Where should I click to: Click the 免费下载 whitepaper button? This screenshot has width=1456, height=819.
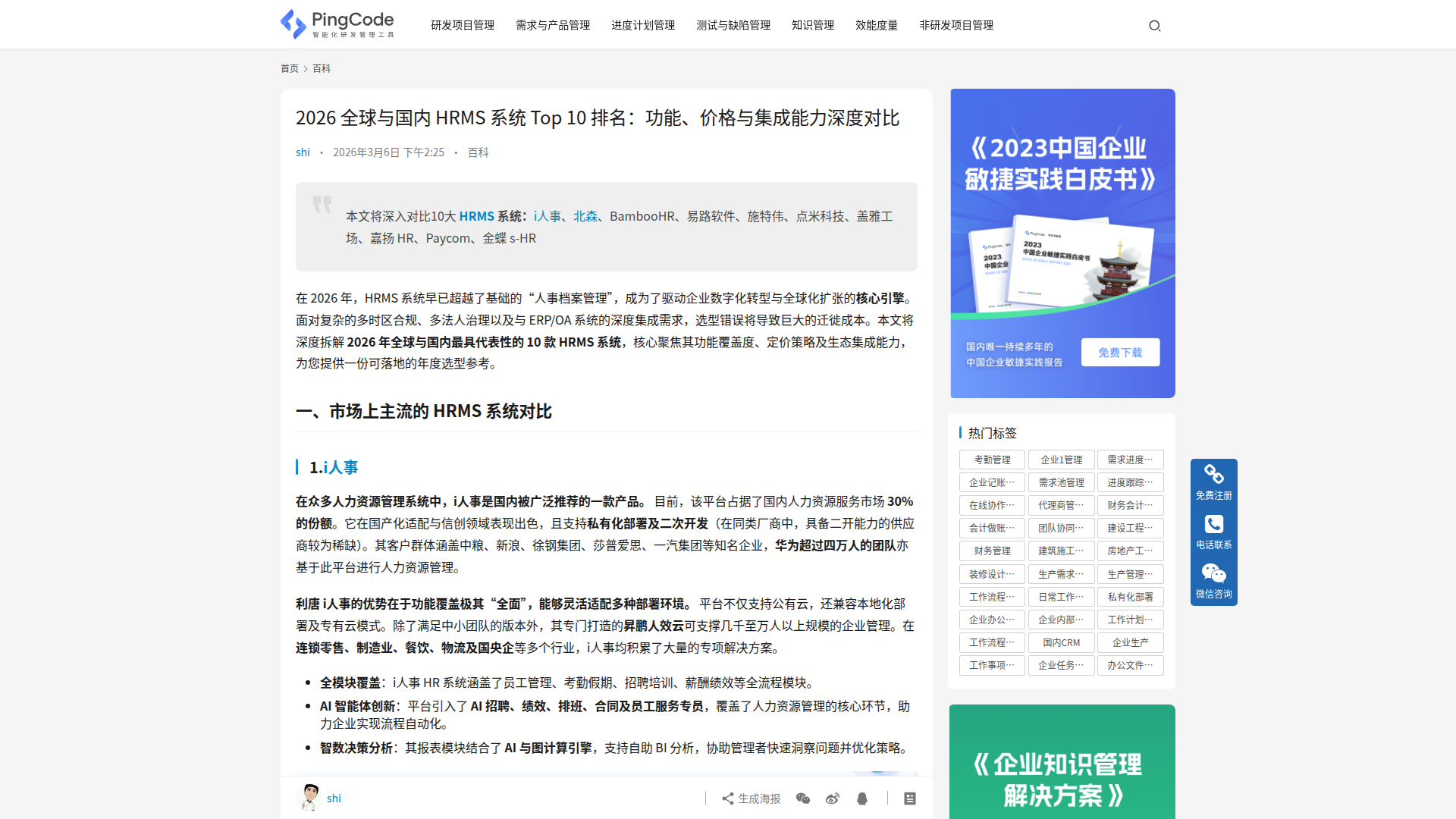pos(1120,353)
